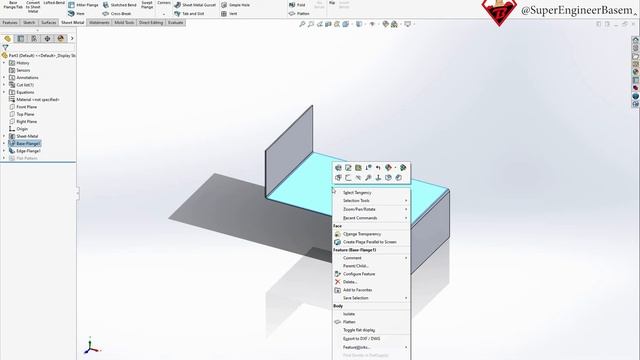Click the Tab and Slot tool
The image size is (640, 360).
tap(189, 13)
